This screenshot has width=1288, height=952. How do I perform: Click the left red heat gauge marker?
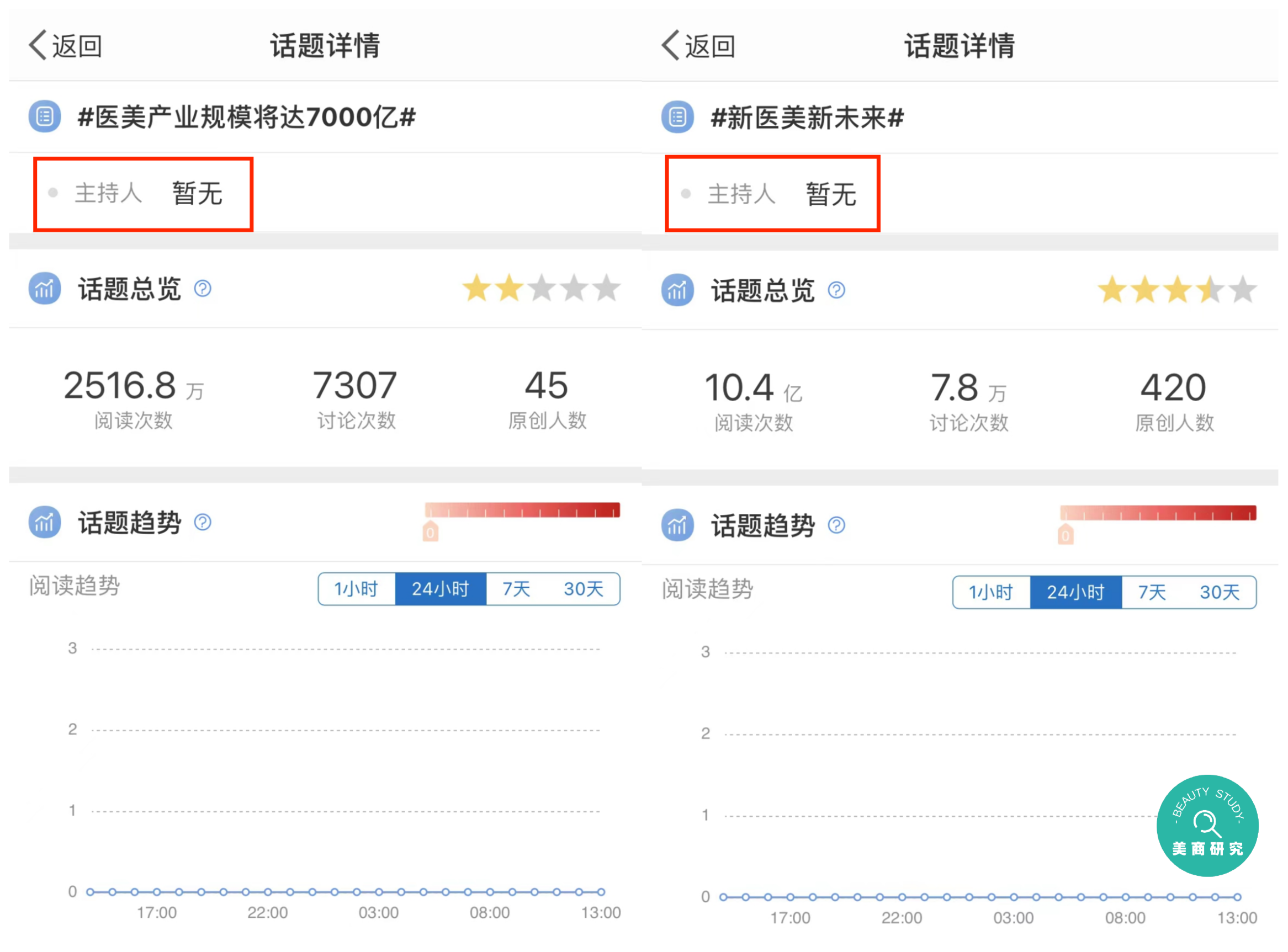tap(430, 532)
